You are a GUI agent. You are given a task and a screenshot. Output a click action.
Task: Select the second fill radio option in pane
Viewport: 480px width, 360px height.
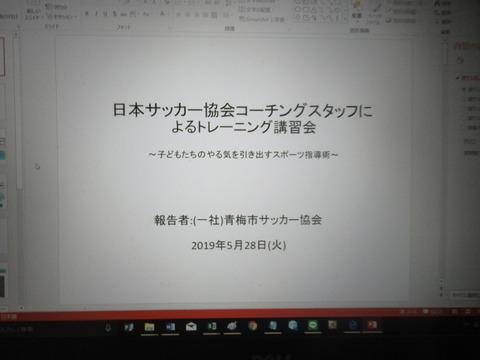point(464,99)
